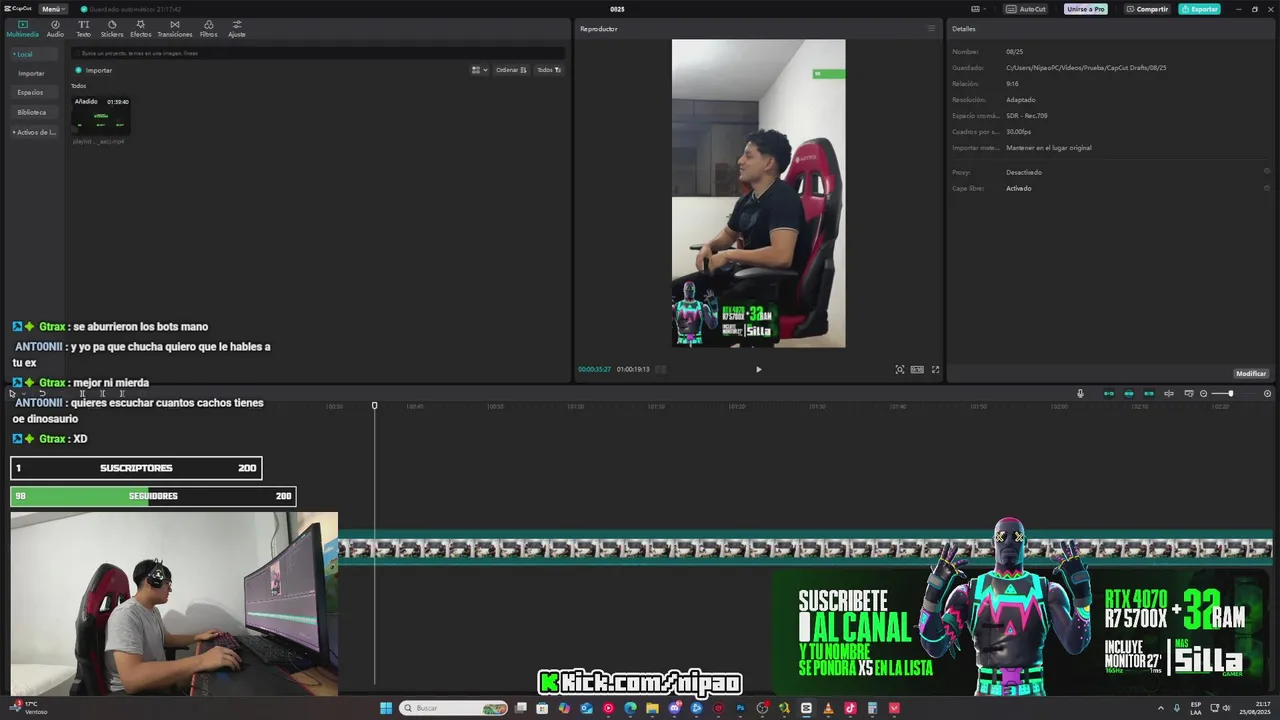Click the timeline settings circle icon
The width and height of the screenshot is (1280, 720).
coord(1267,393)
